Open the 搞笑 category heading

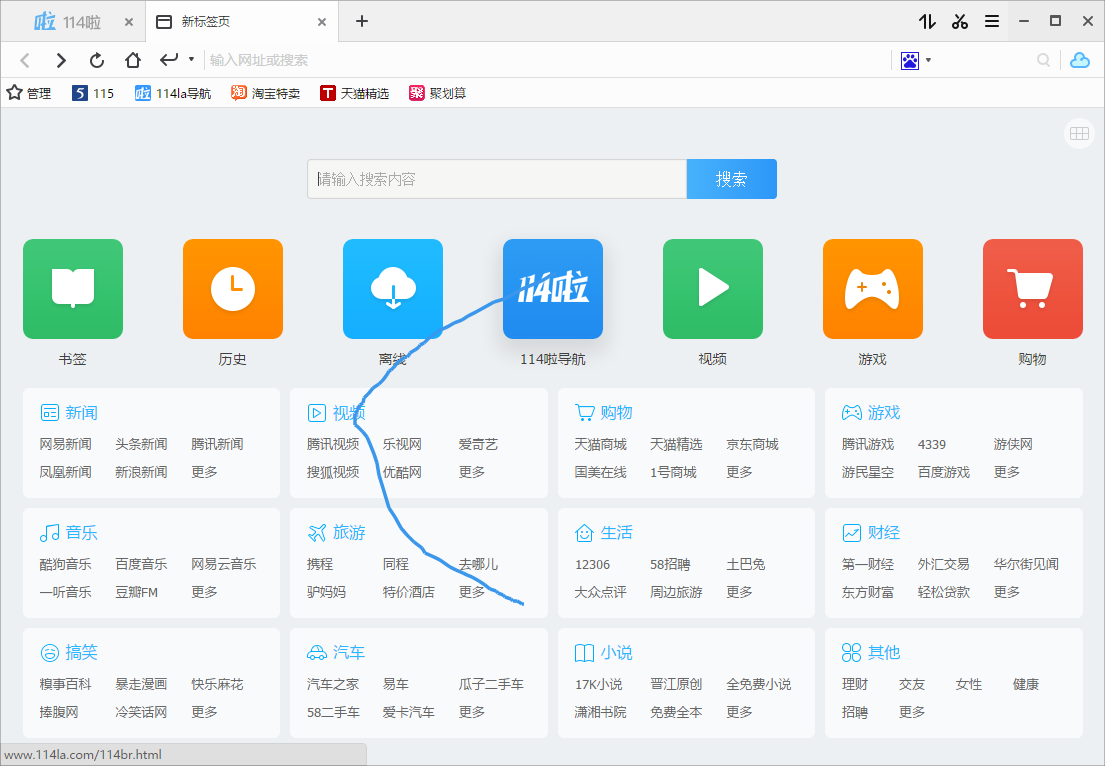click(69, 652)
